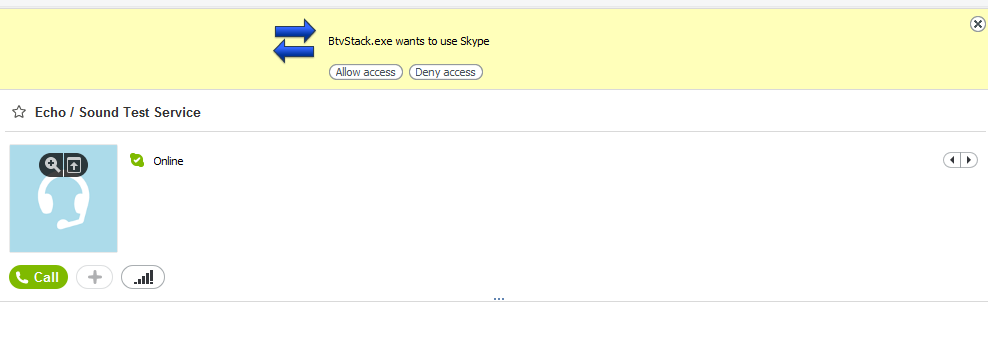The image size is (988, 361).
Task: Toggle the favorite star beside Echo contact
Action: pyautogui.click(x=20, y=112)
